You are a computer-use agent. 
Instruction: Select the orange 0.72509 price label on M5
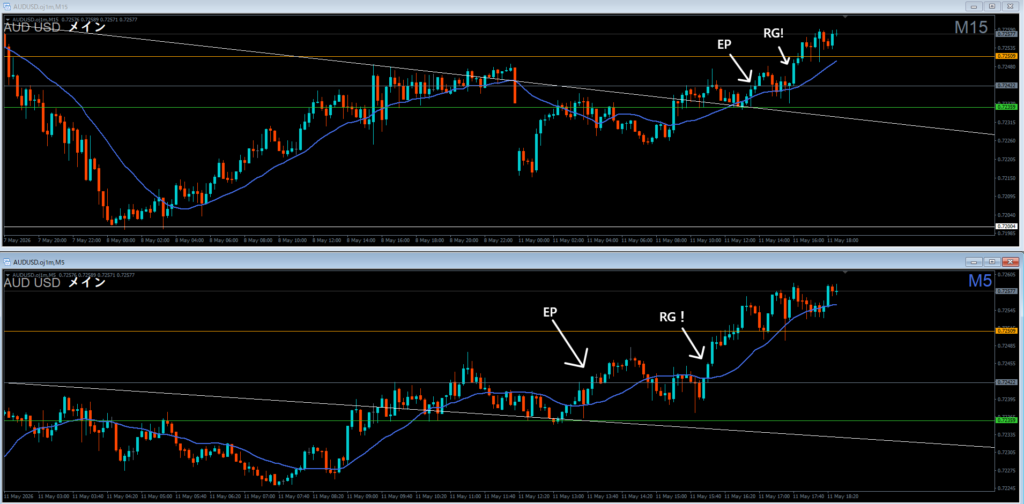coord(1007,332)
